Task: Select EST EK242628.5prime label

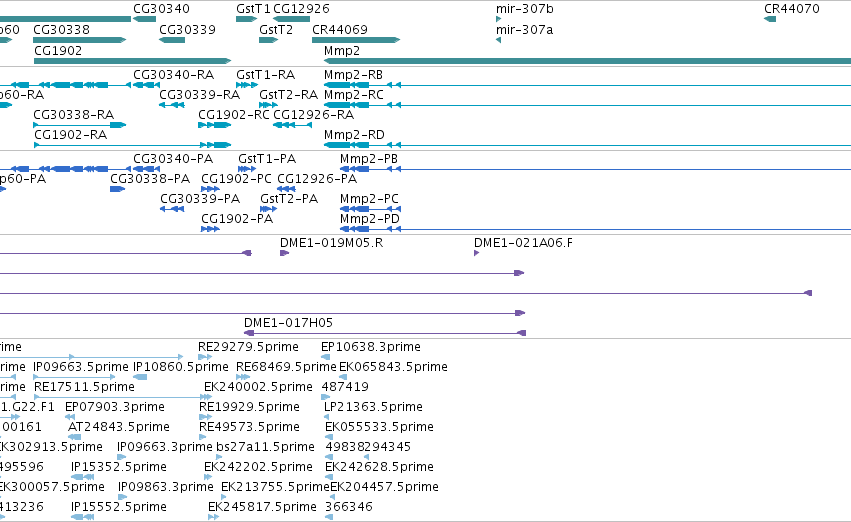Action: click(x=379, y=467)
